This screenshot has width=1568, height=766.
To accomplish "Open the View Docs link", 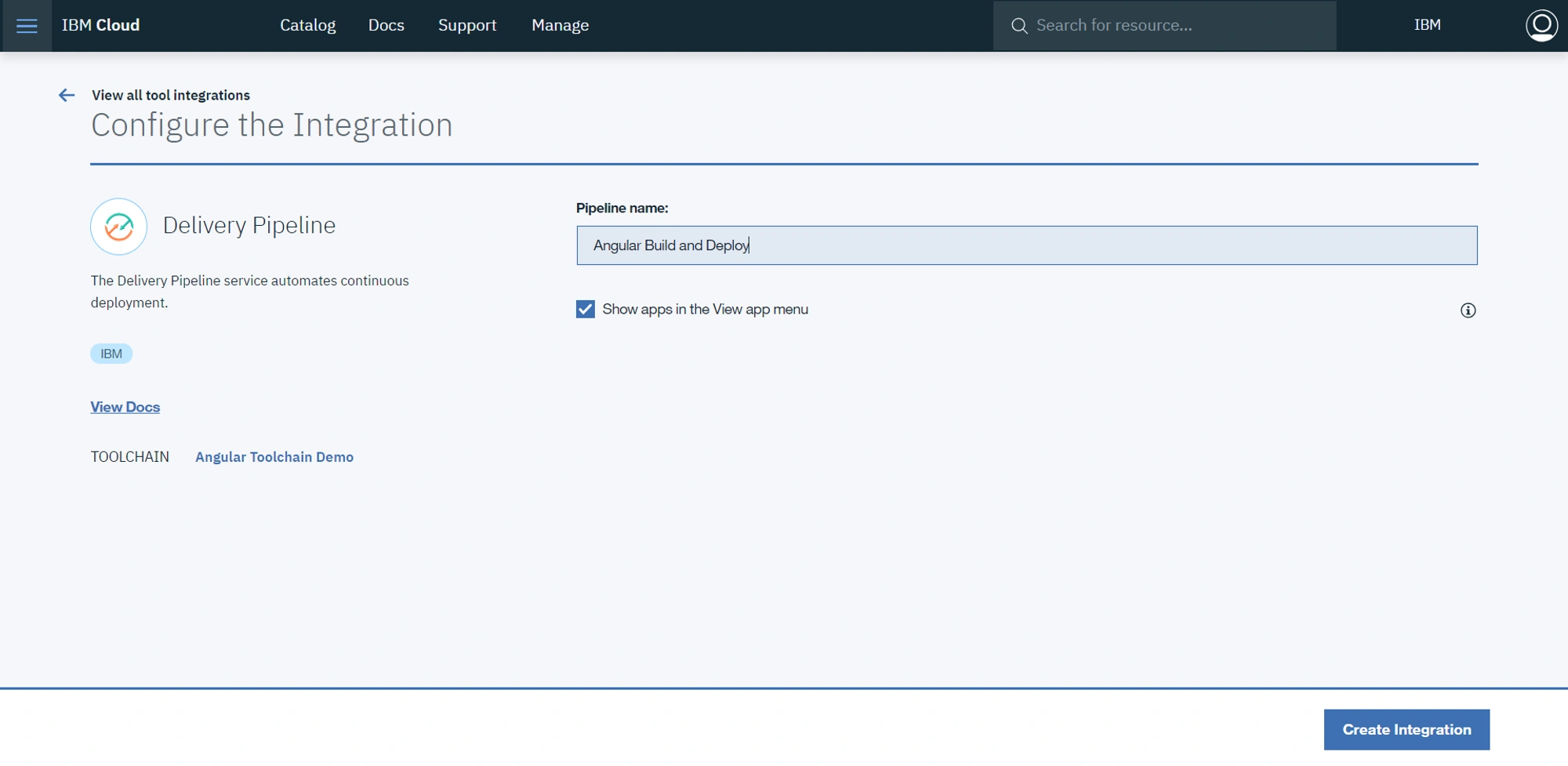I will (x=125, y=407).
